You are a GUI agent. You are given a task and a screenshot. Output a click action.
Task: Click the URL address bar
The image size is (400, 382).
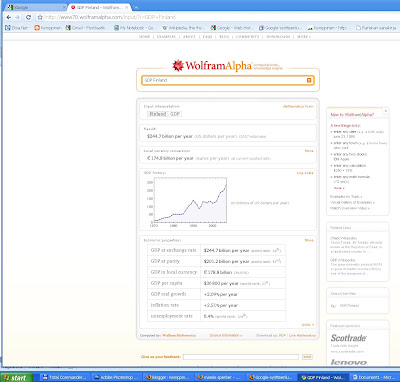(220, 17)
